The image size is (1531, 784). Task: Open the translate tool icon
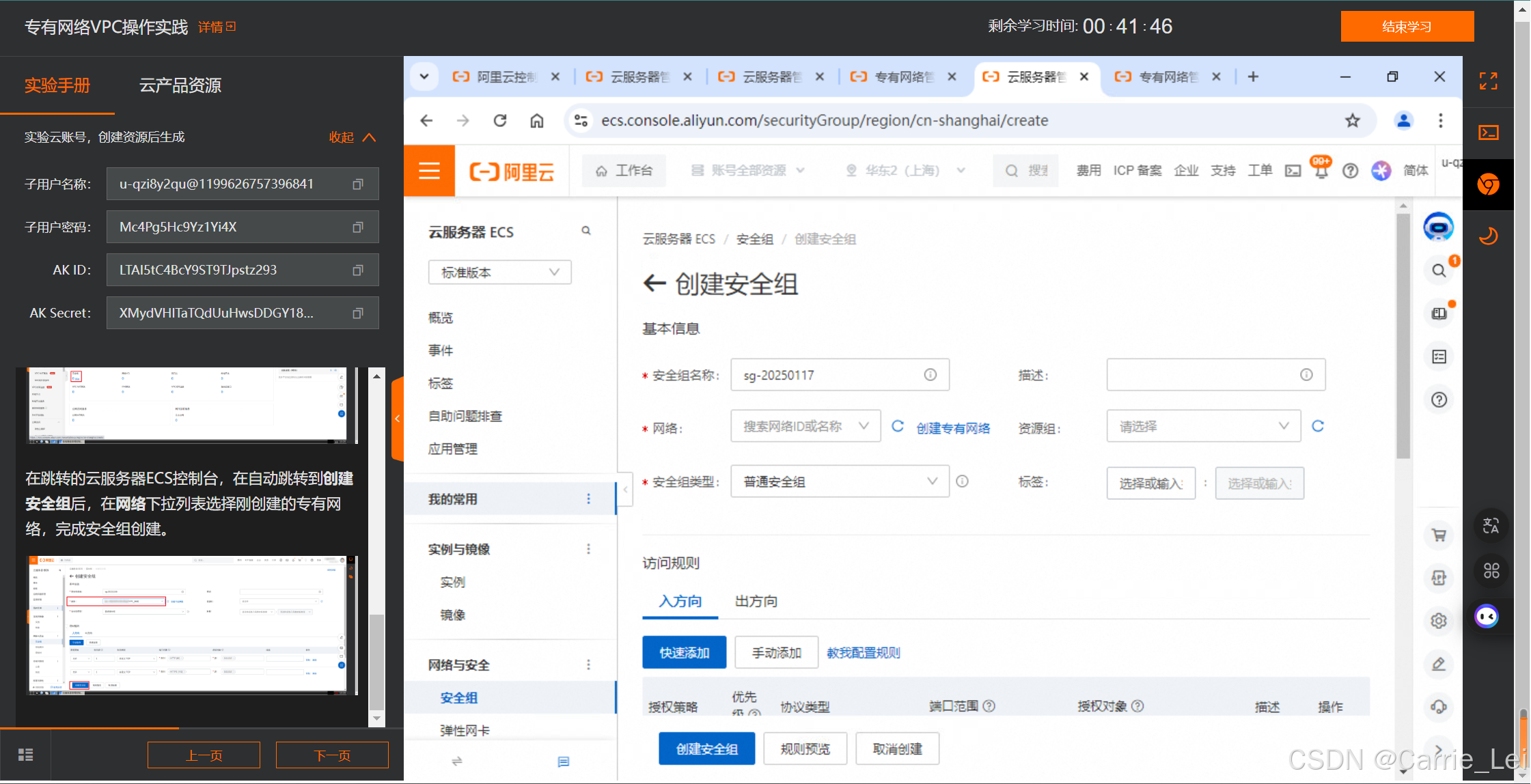pyautogui.click(x=1490, y=527)
